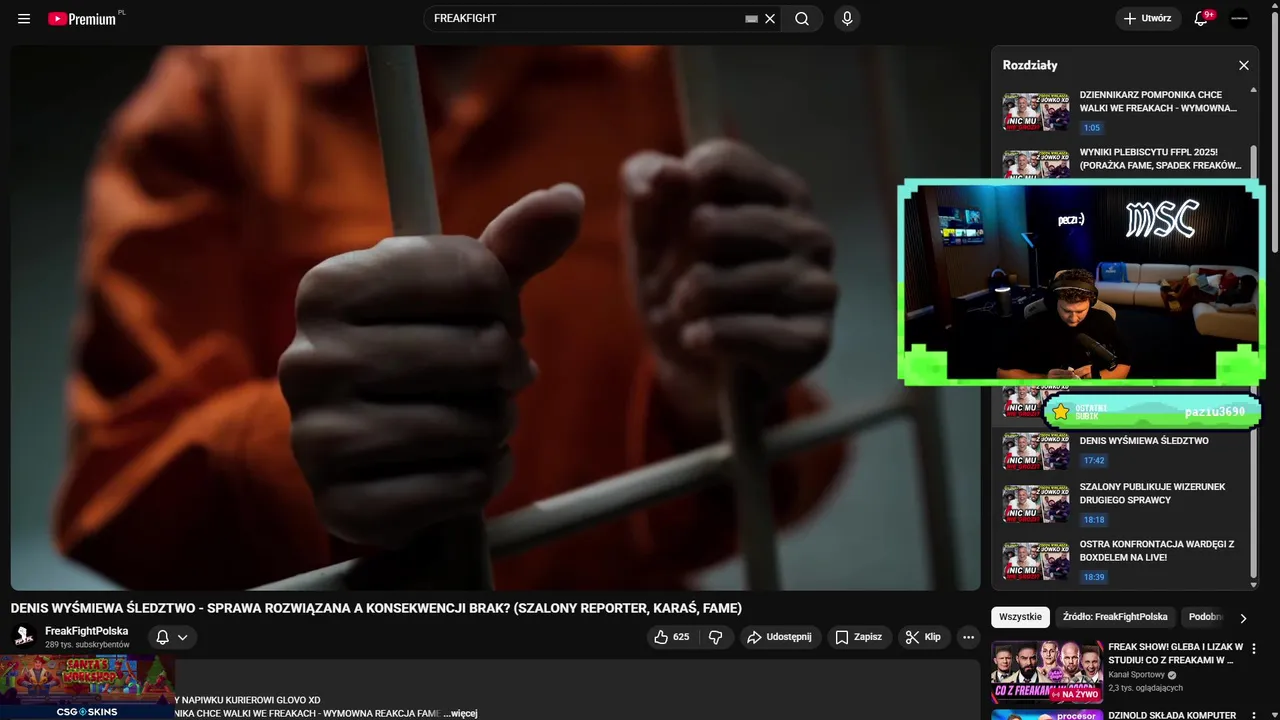Viewport: 1280px width, 720px height.
Task: Jump to chapter timestamp 17:42
Action: [x=1093, y=461]
